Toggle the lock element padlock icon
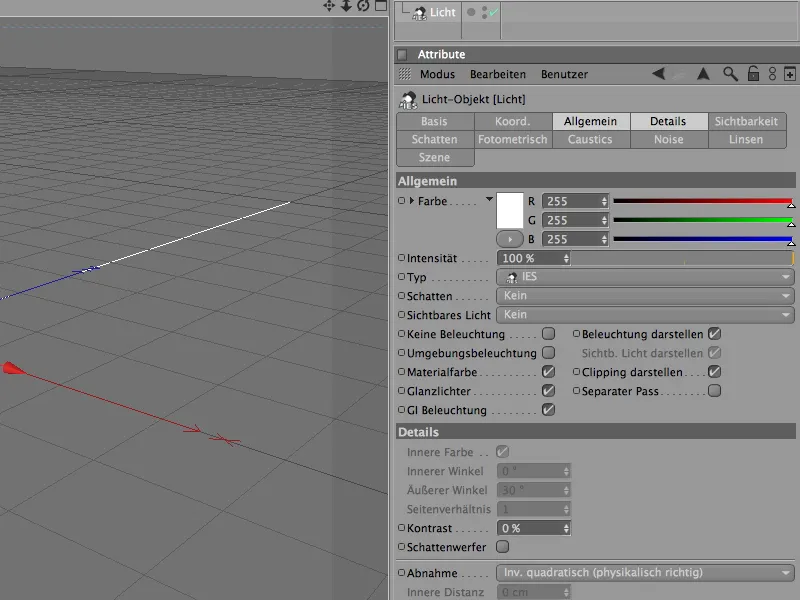This screenshot has height=600, width=800. click(x=753, y=74)
